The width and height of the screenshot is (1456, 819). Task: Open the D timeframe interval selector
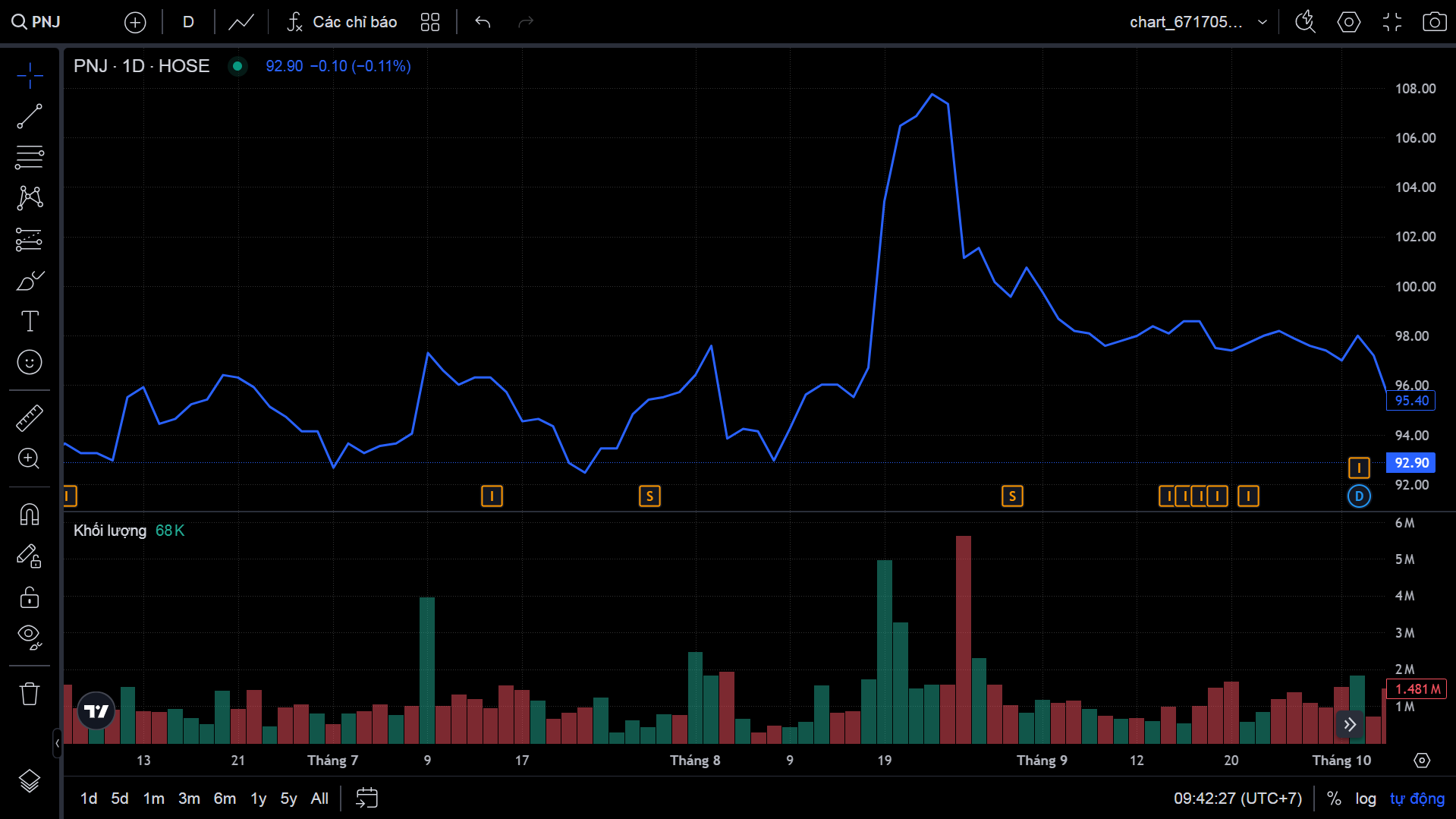(188, 22)
